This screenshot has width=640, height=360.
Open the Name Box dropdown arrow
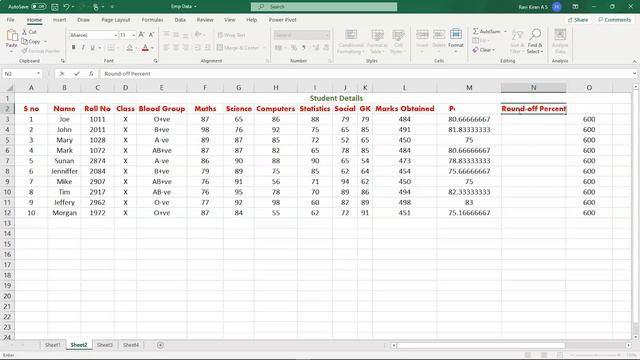click(38, 74)
